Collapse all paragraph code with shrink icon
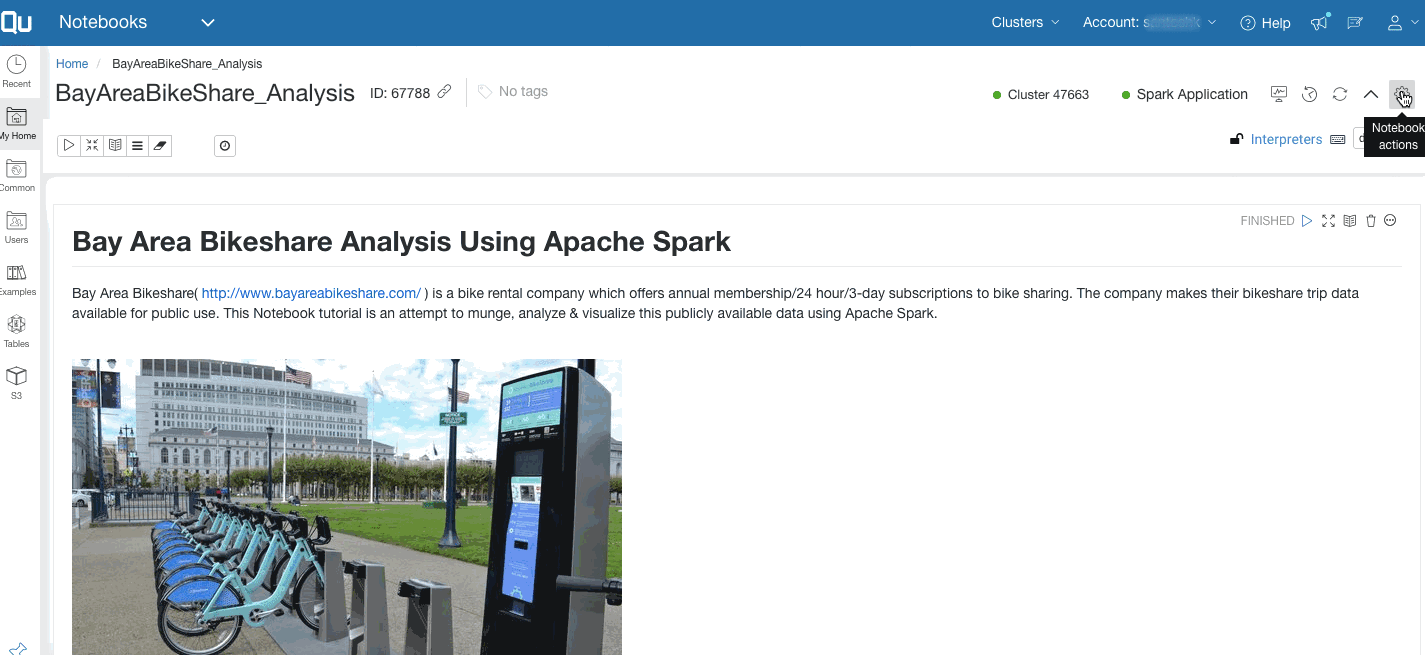Image resolution: width=1425 pixels, height=655 pixels. 92,146
